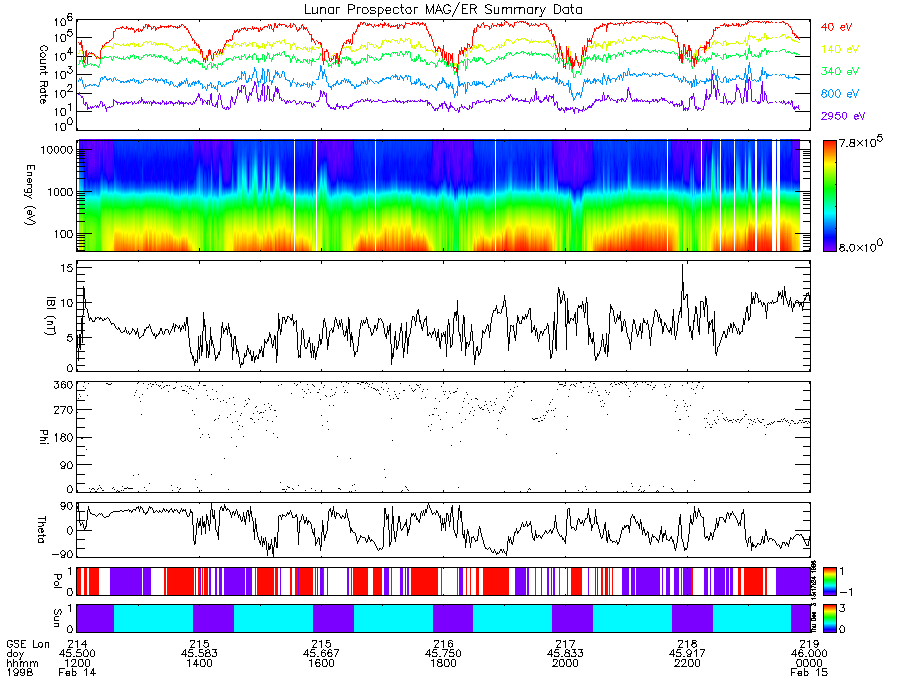Click the '217' GSE longitude value
Viewport: 900px width, 700px height.
pos(565,644)
